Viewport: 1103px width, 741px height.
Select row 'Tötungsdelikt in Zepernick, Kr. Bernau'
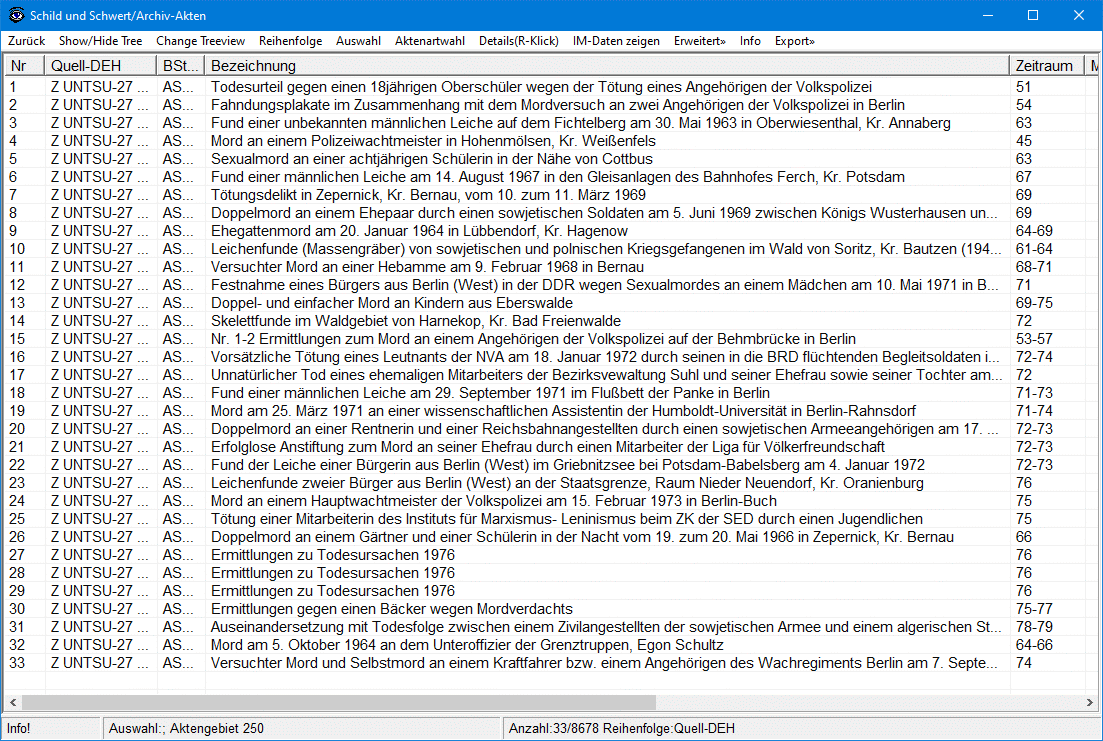[550, 195]
